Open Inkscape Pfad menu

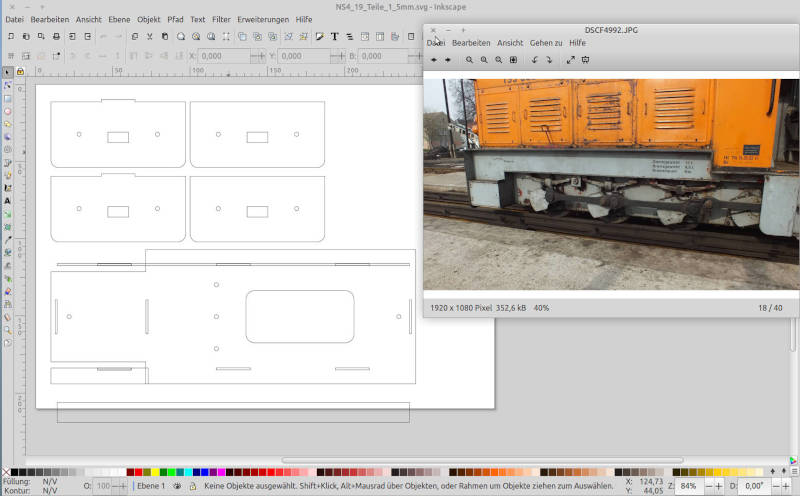[175, 19]
